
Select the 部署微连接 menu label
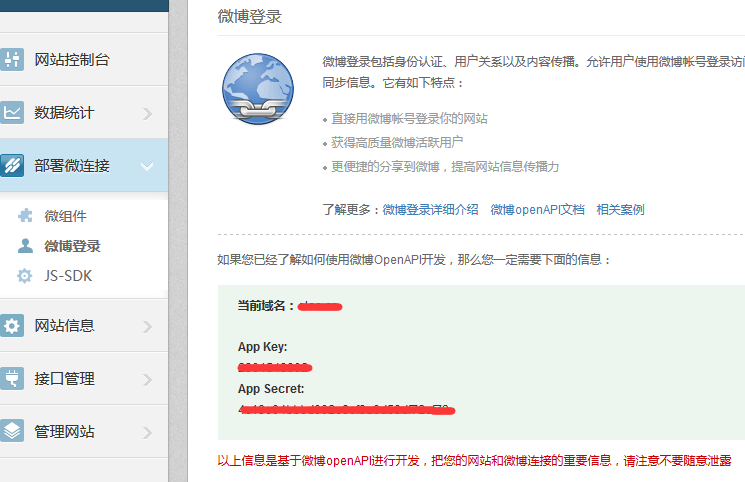click(72, 165)
